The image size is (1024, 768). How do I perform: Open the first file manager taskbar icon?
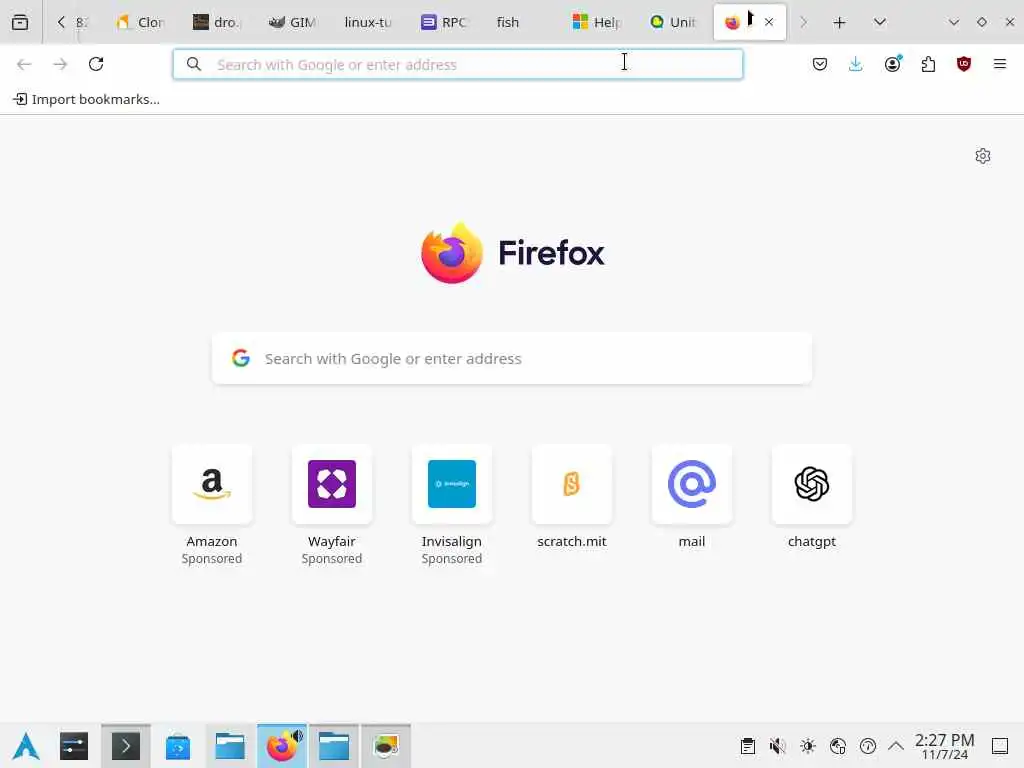(230, 746)
